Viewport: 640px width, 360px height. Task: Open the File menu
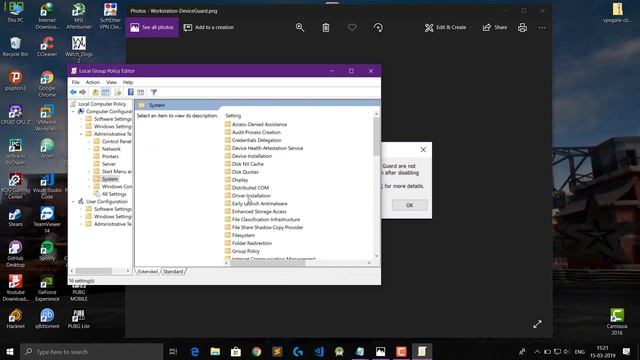pyautogui.click(x=76, y=82)
